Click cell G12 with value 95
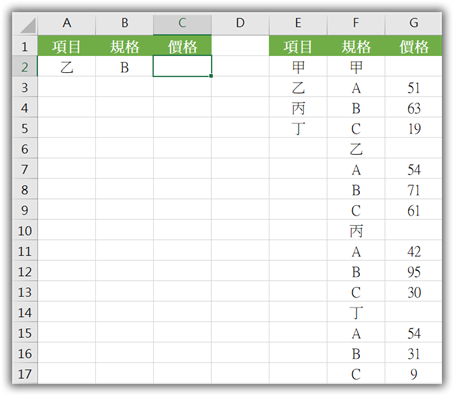 pyautogui.click(x=414, y=271)
